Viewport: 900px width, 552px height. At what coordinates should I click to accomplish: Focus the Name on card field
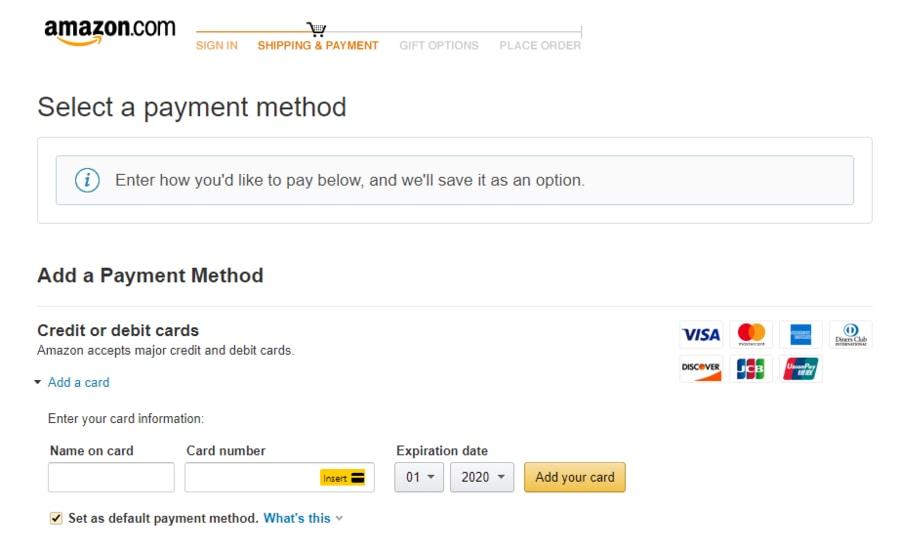coord(111,478)
